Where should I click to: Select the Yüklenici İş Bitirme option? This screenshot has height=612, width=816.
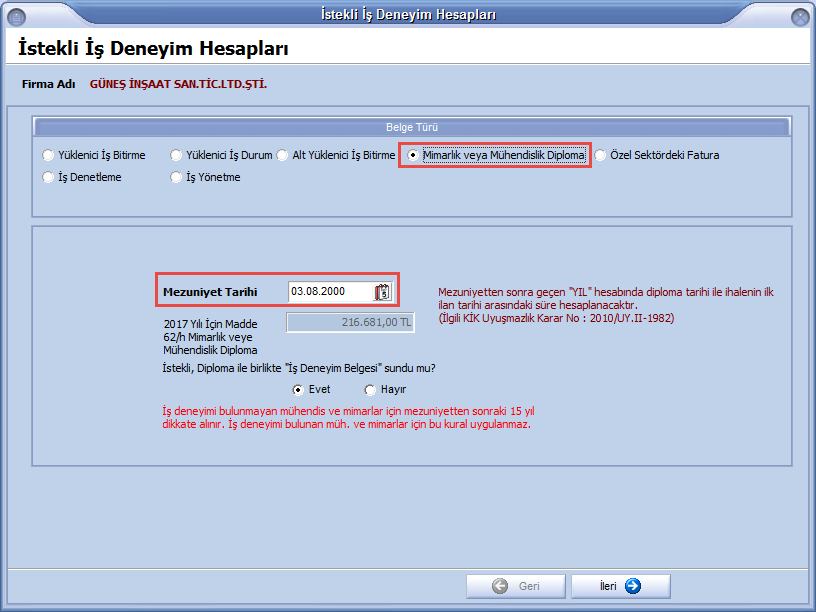(x=49, y=156)
